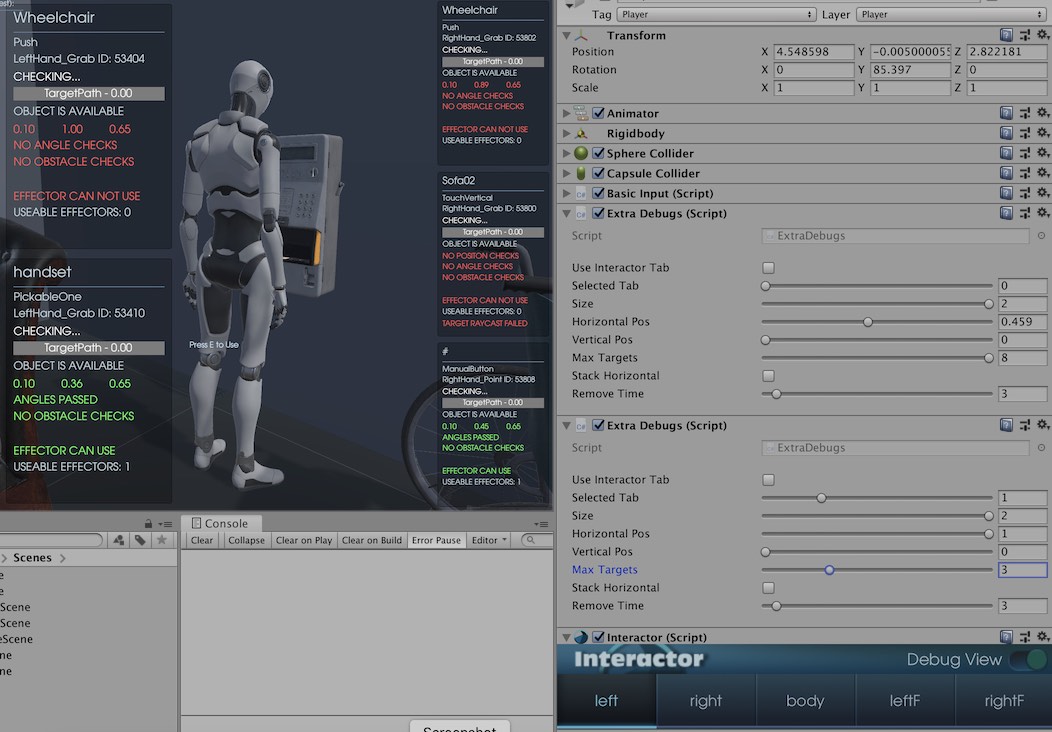Open the Animator component gear menu
The width and height of the screenshot is (1052, 732).
1042,114
